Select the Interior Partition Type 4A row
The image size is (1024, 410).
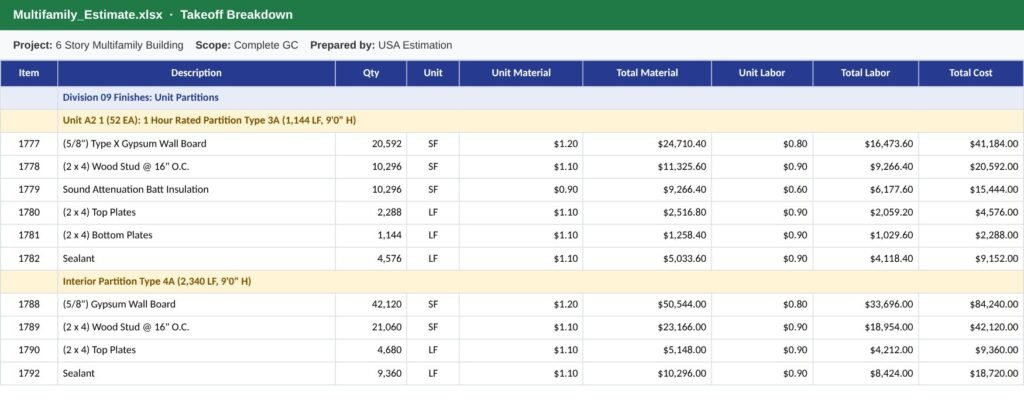512,281
